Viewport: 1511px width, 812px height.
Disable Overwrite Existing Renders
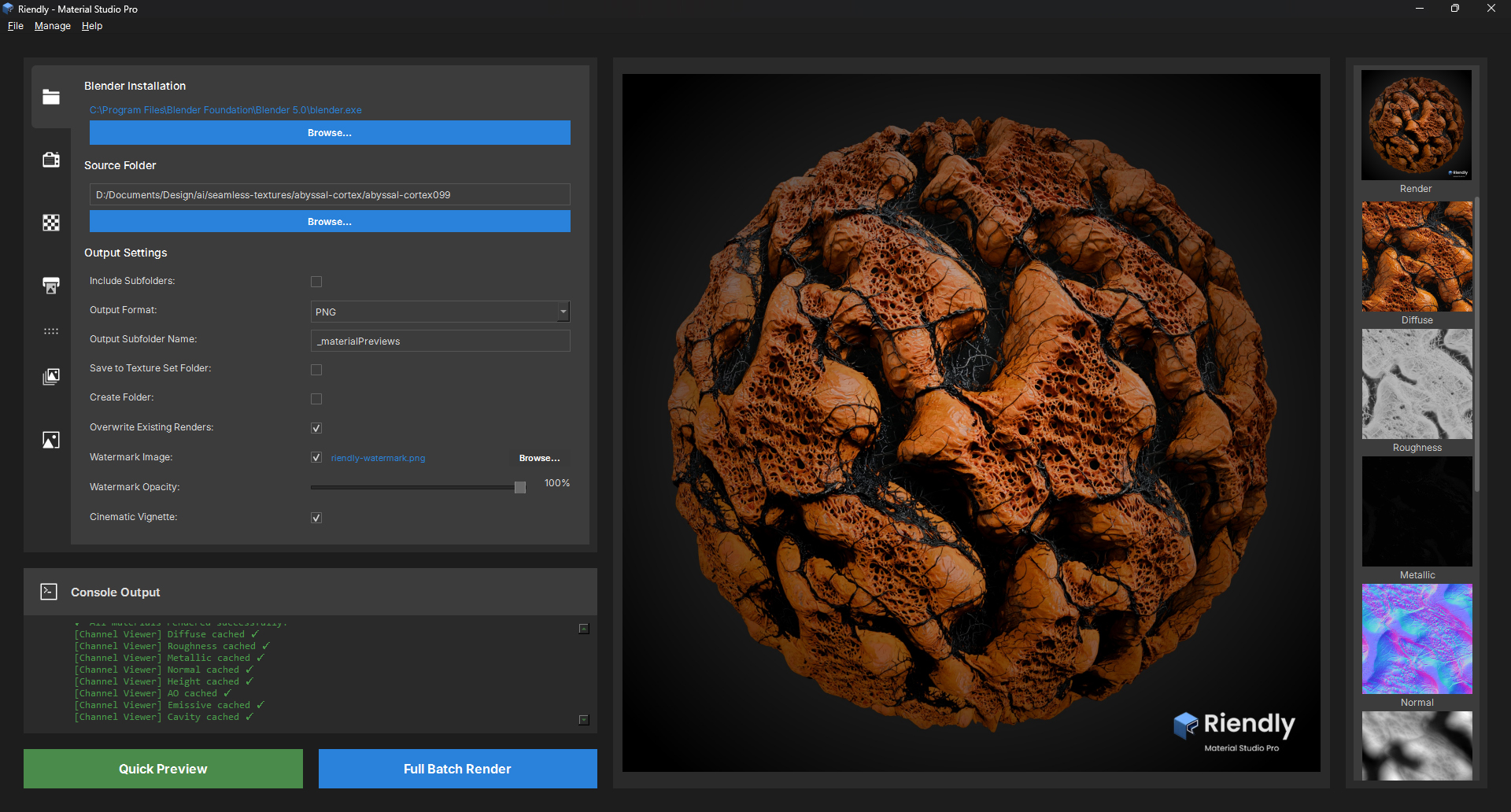[316, 428]
